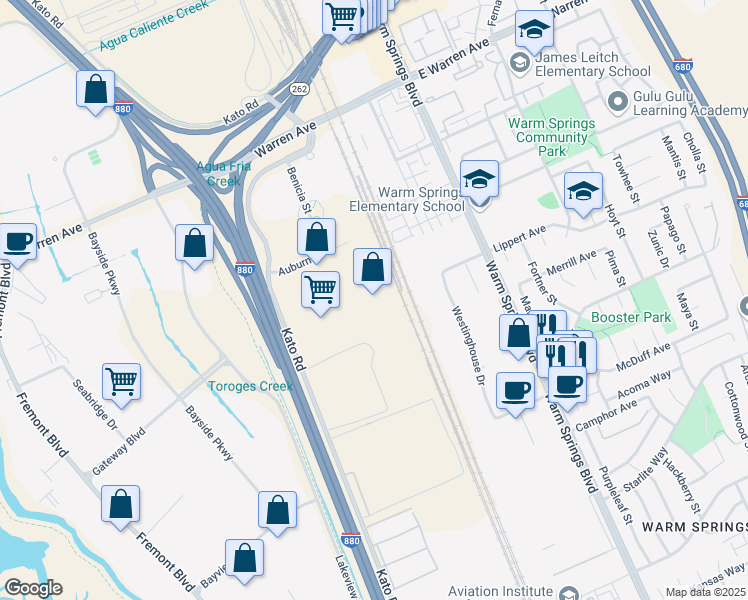Select the Booster Park label
The width and height of the screenshot is (748, 600).
click(x=631, y=317)
